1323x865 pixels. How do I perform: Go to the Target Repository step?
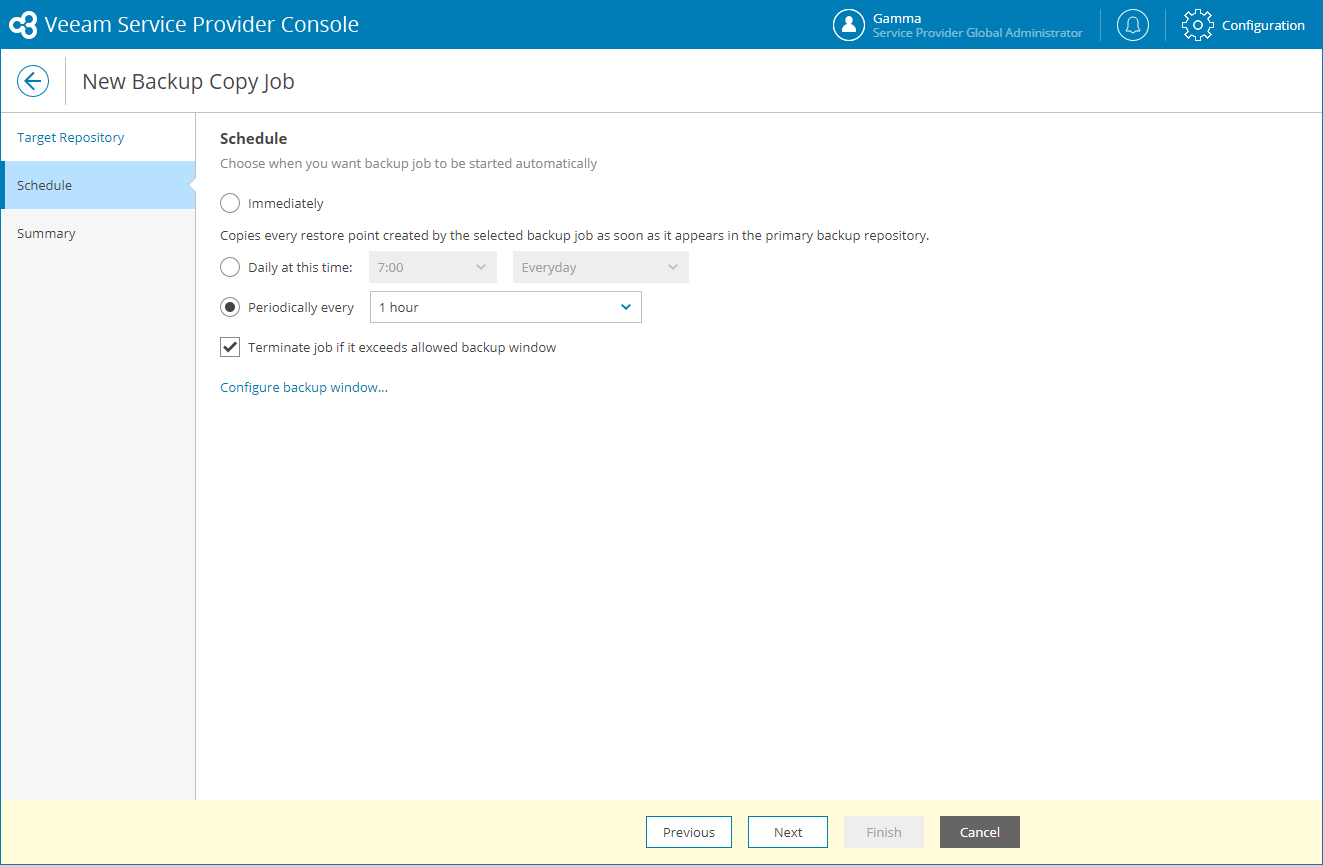tap(98, 137)
